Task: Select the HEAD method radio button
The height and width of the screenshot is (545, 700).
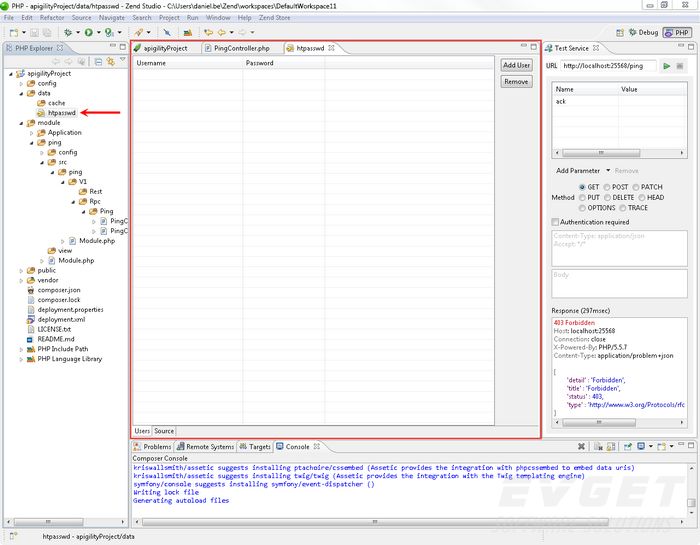Action: (642, 197)
